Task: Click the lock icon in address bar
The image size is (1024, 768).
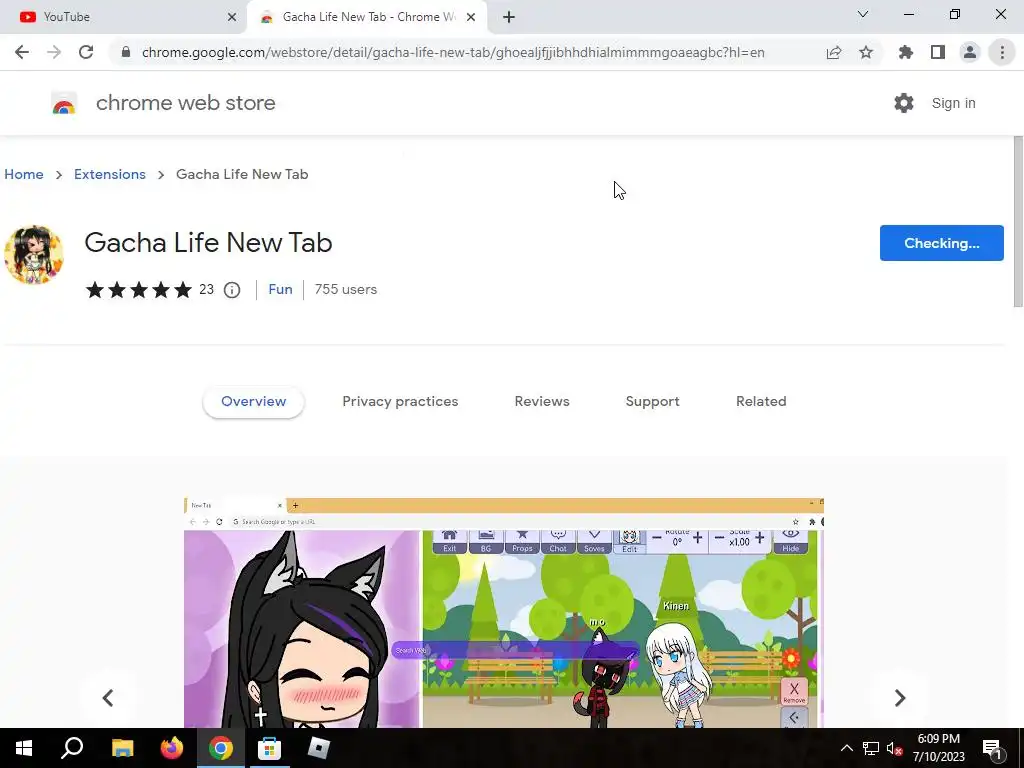Action: point(125,52)
